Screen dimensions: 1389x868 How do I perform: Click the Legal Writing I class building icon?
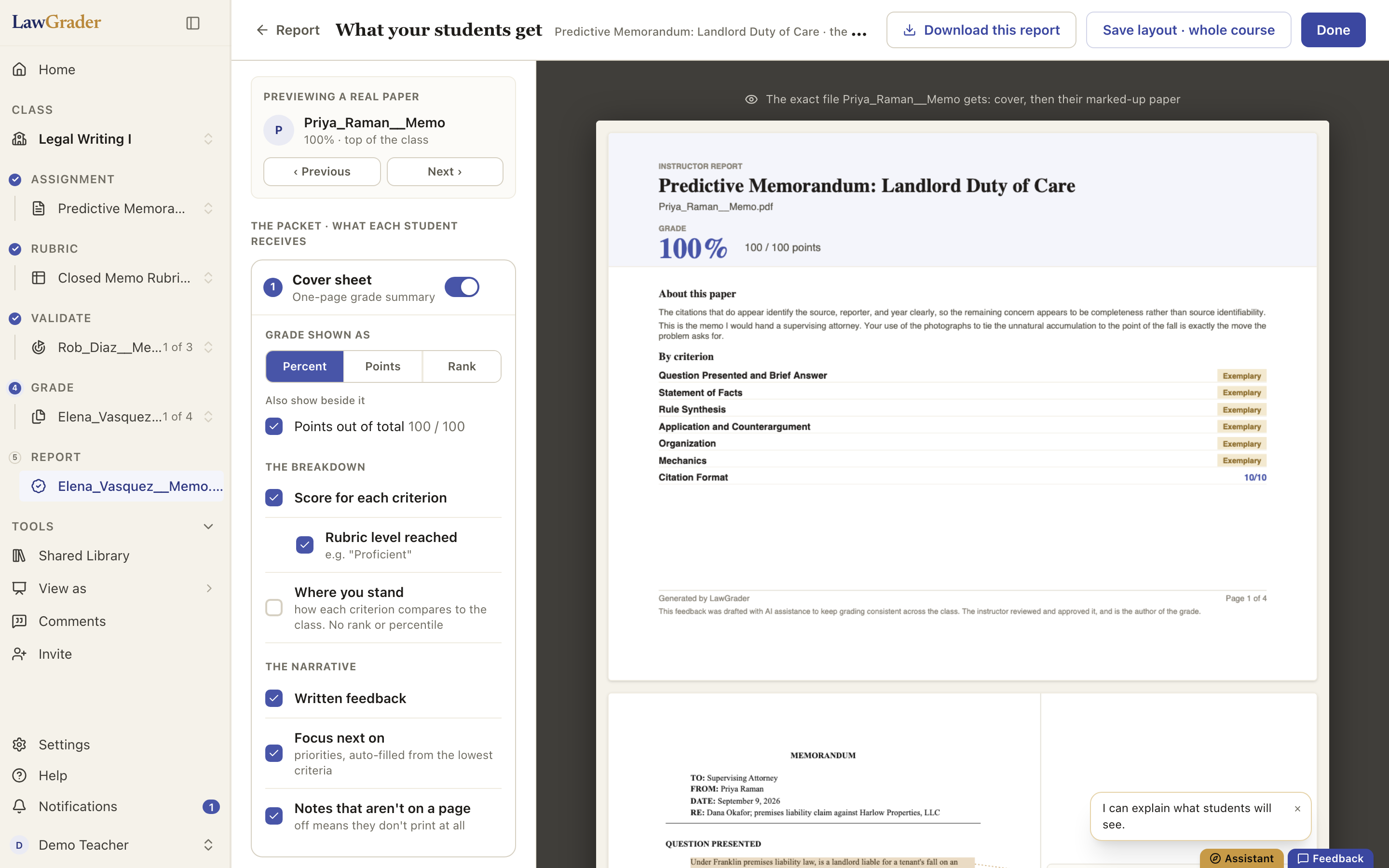(x=19, y=139)
